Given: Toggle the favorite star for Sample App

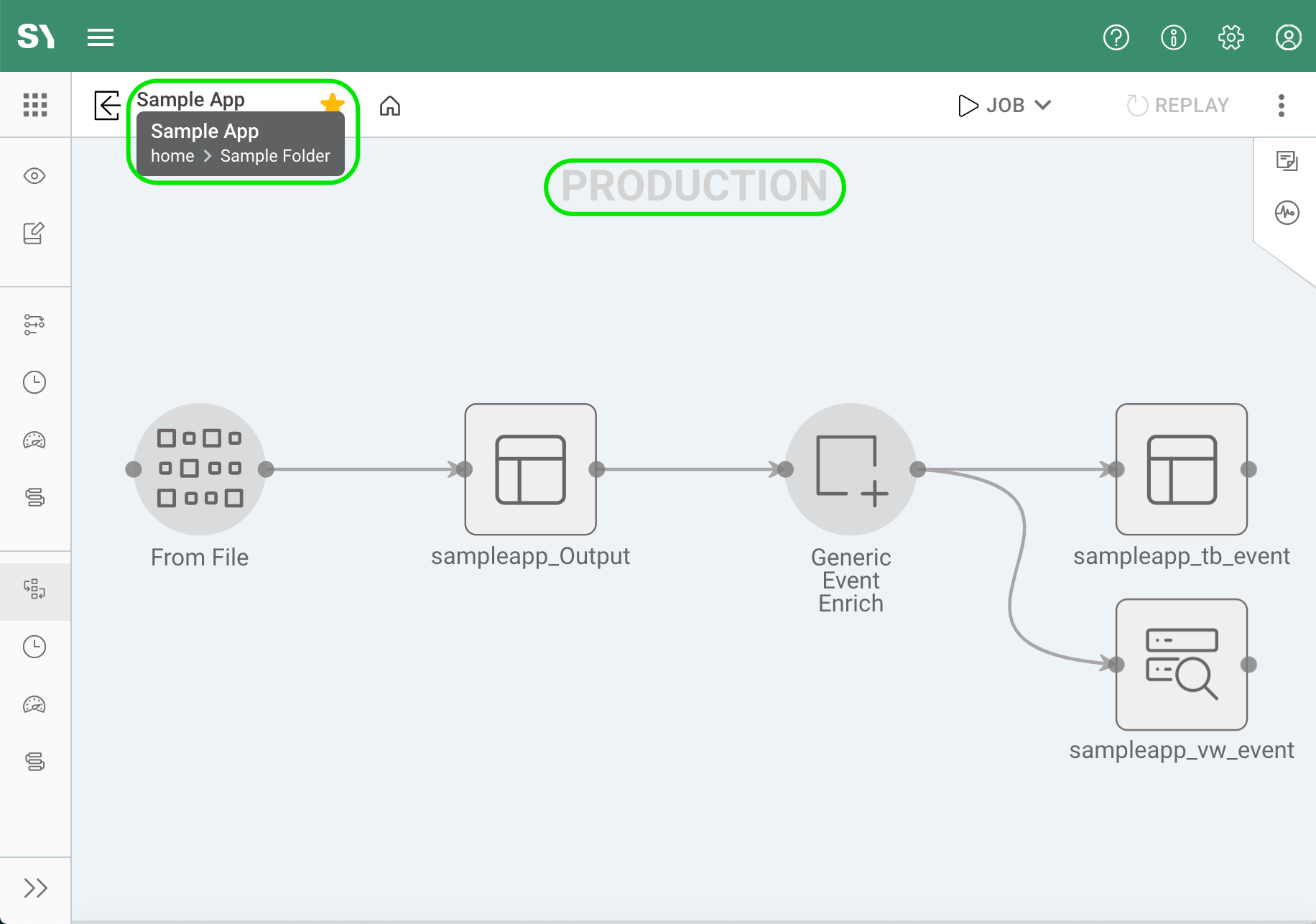Looking at the screenshot, I should point(333,103).
